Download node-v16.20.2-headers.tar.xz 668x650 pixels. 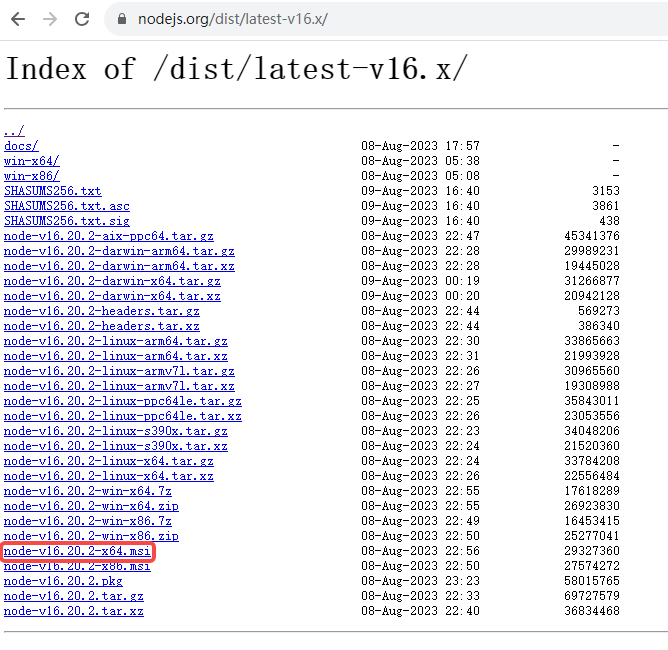click(101, 326)
